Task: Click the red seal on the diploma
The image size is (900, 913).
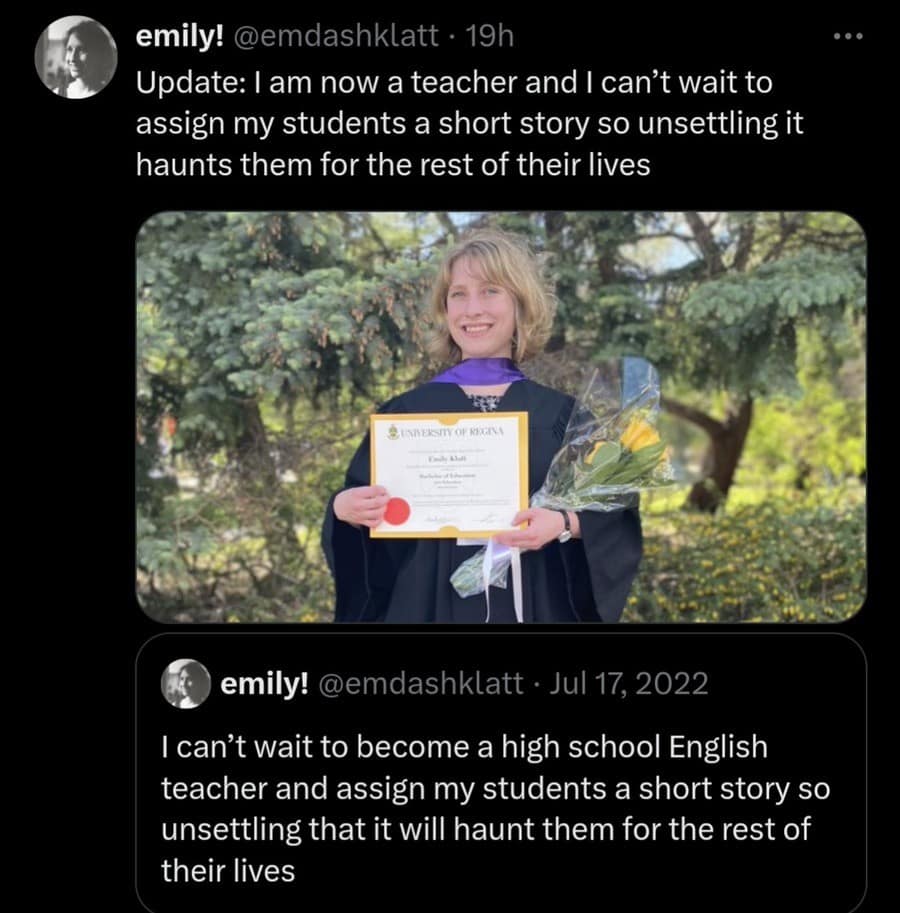Action: point(398,511)
